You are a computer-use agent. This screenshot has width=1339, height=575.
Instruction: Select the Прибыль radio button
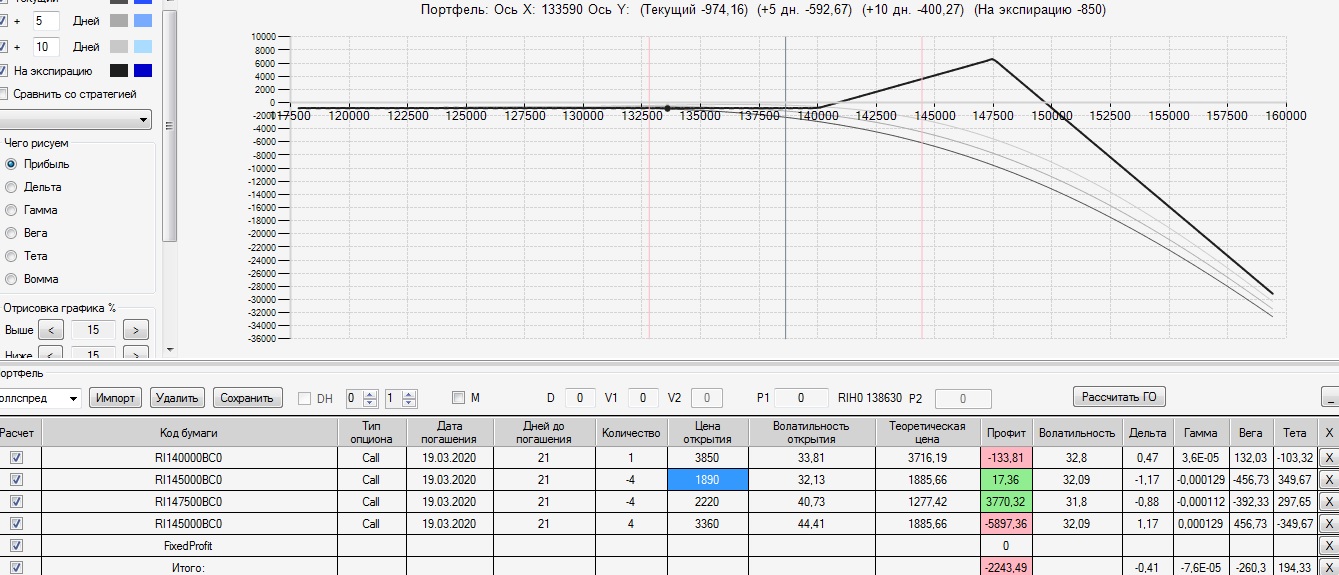click(x=12, y=164)
